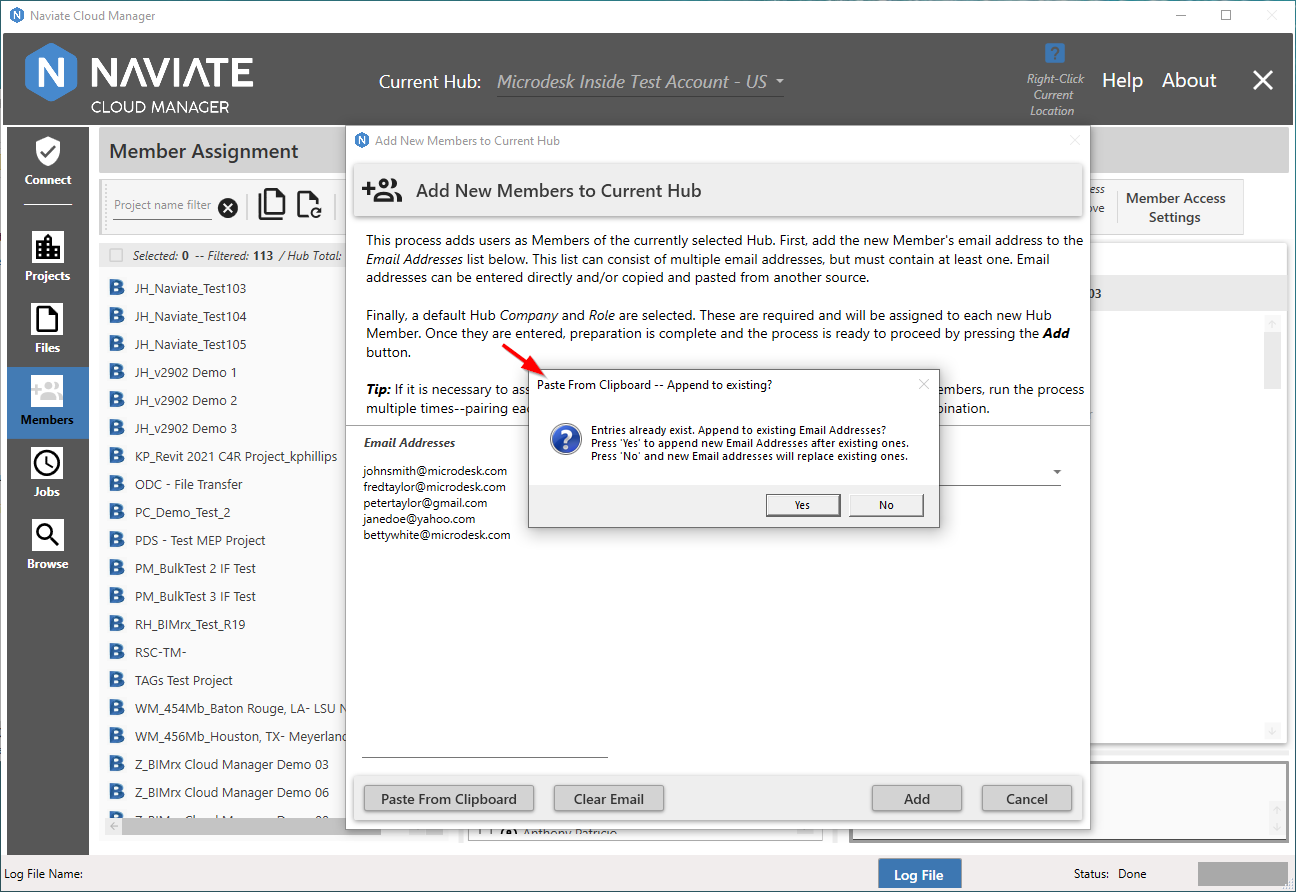The height and width of the screenshot is (892, 1296).
Task: Select project PDS - Test MEP Project
Action: click(200, 540)
